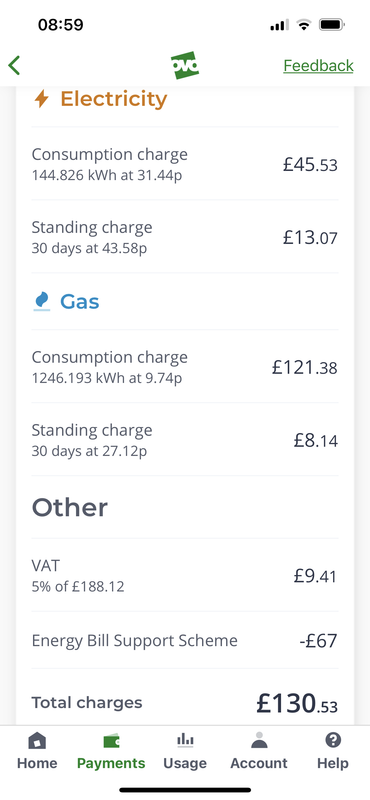Open the Usage tab

point(185,751)
